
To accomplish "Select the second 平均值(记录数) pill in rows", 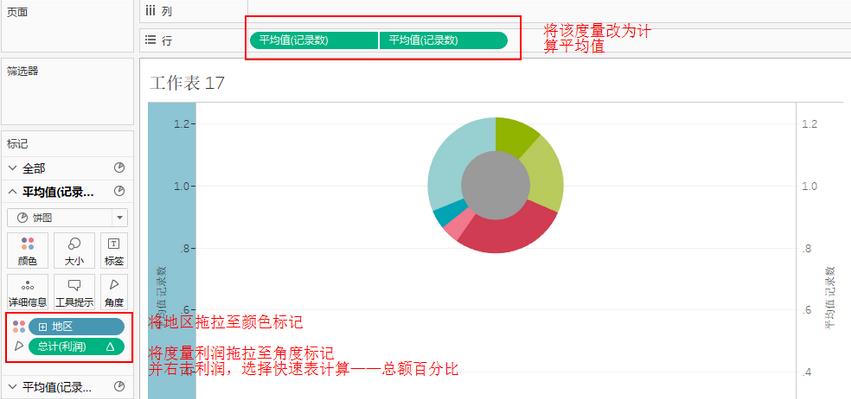I will tap(443, 40).
